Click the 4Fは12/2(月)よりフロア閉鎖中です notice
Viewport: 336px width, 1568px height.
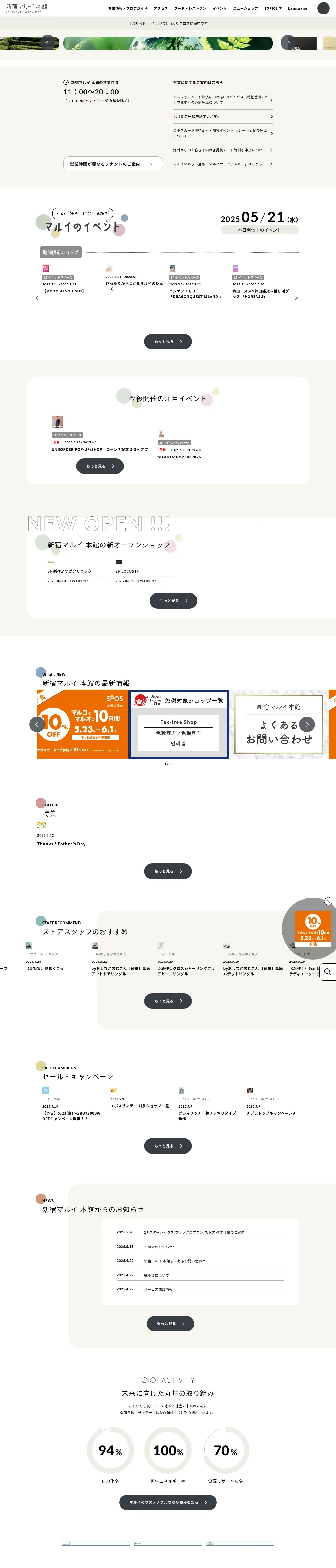click(168, 24)
